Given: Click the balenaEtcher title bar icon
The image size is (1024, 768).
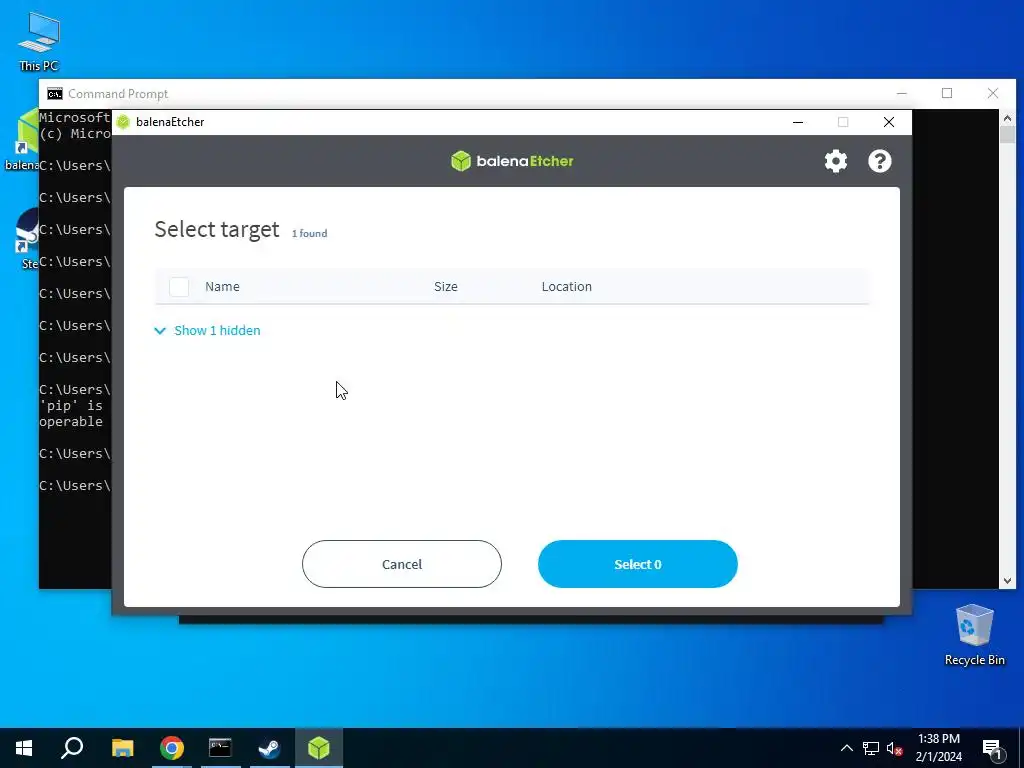Looking at the screenshot, I should click(x=123, y=122).
